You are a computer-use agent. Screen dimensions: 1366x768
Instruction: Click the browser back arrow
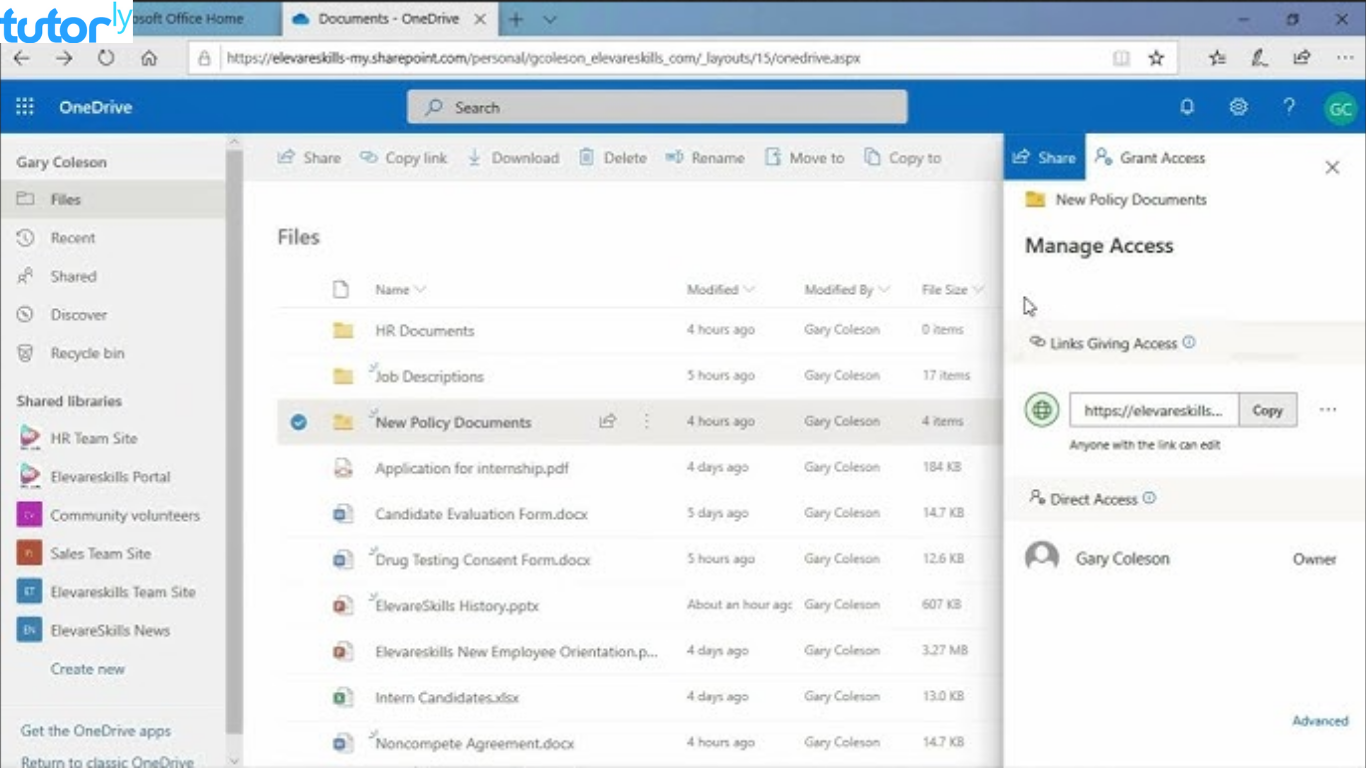pos(21,58)
